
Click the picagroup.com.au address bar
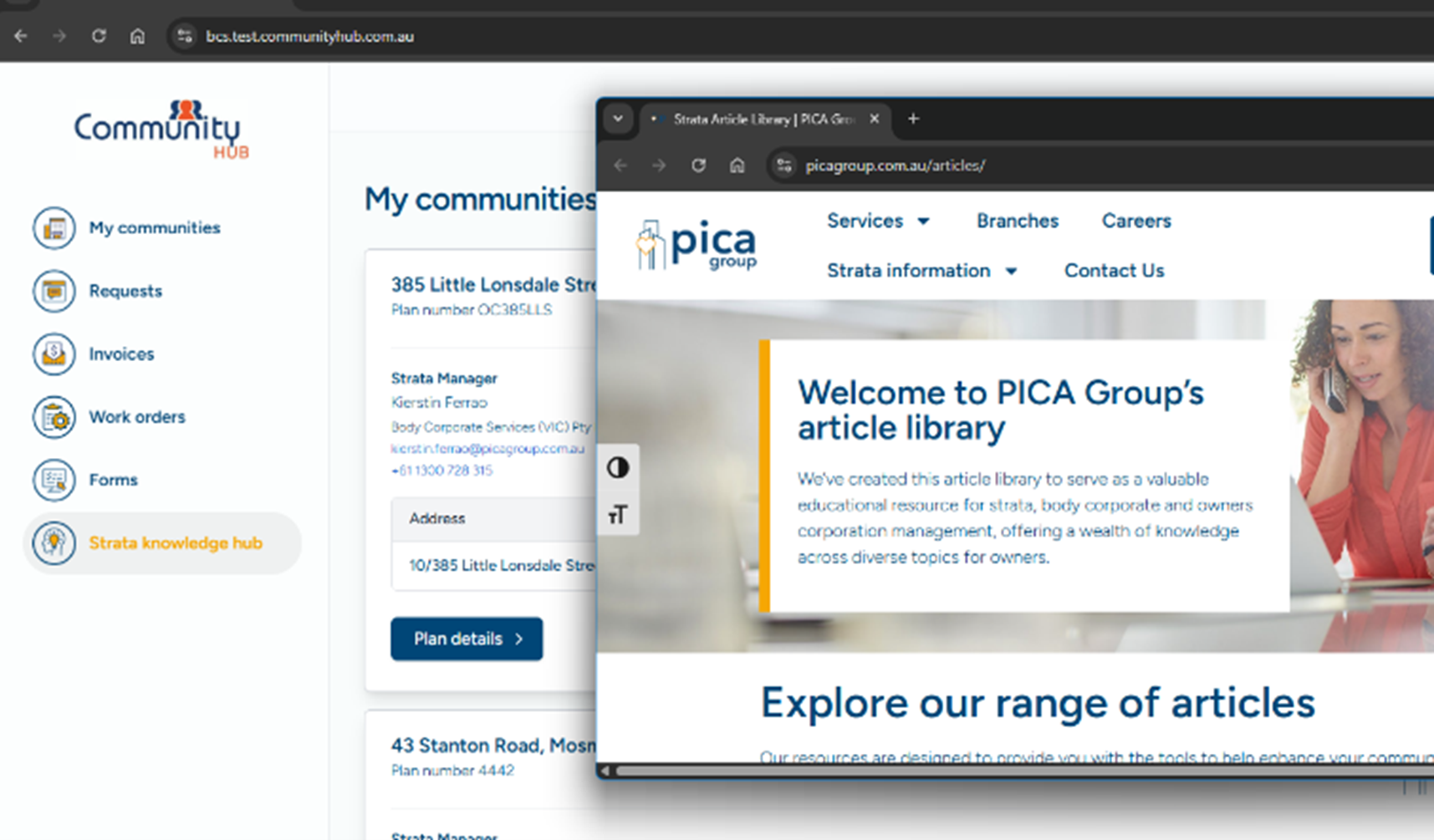click(895, 165)
